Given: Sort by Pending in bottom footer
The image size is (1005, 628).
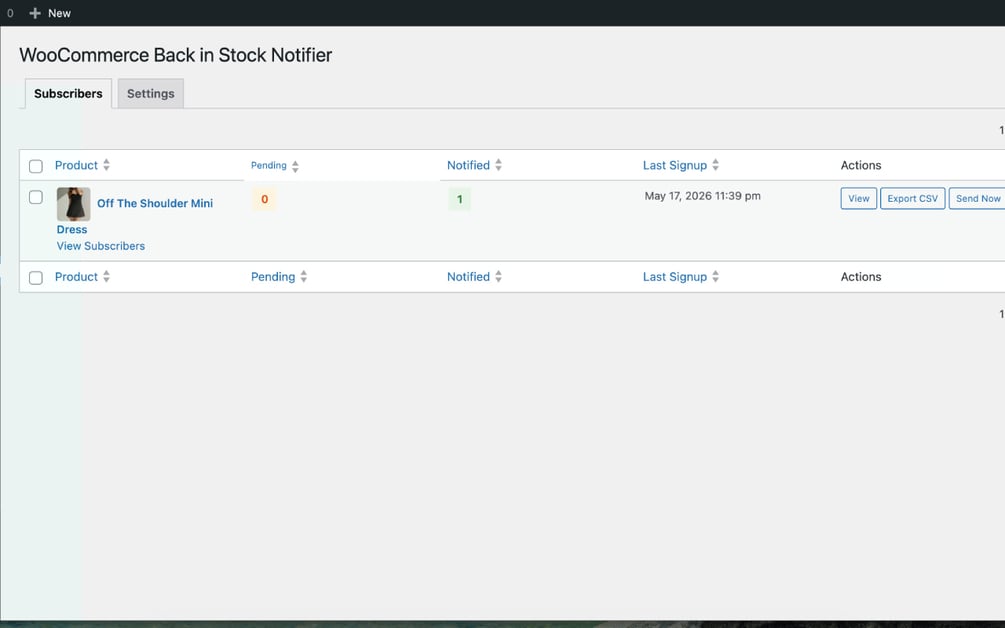Looking at the screenshot, I should tap(273, 277).
